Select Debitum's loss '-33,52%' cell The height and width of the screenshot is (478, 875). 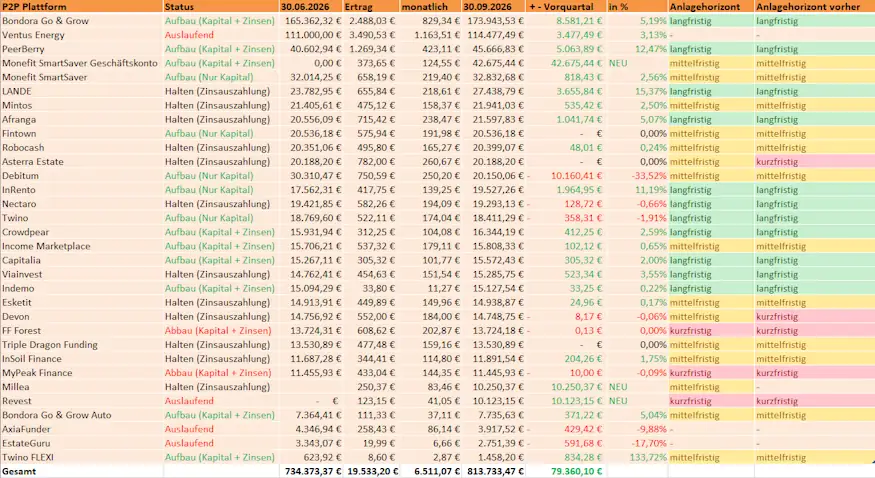638,176
